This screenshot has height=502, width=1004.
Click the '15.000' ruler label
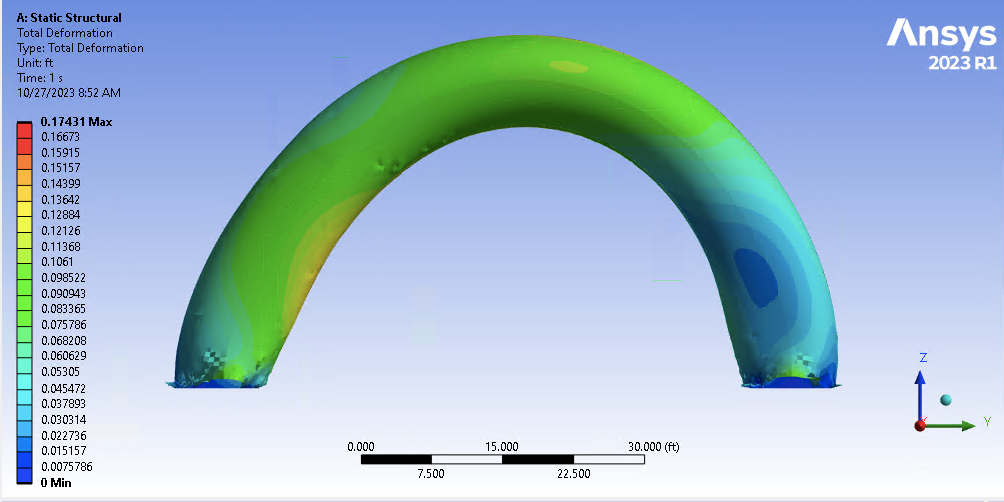pyautogui.click(x=501, y=446)
